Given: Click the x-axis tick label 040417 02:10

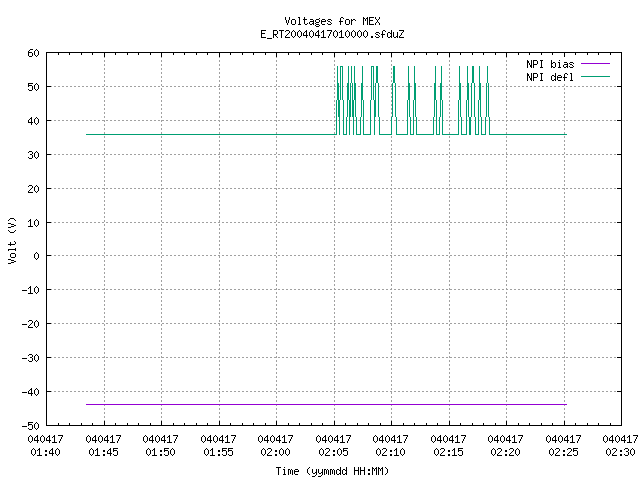Looking at the screenshot, I should click(391, 446).
